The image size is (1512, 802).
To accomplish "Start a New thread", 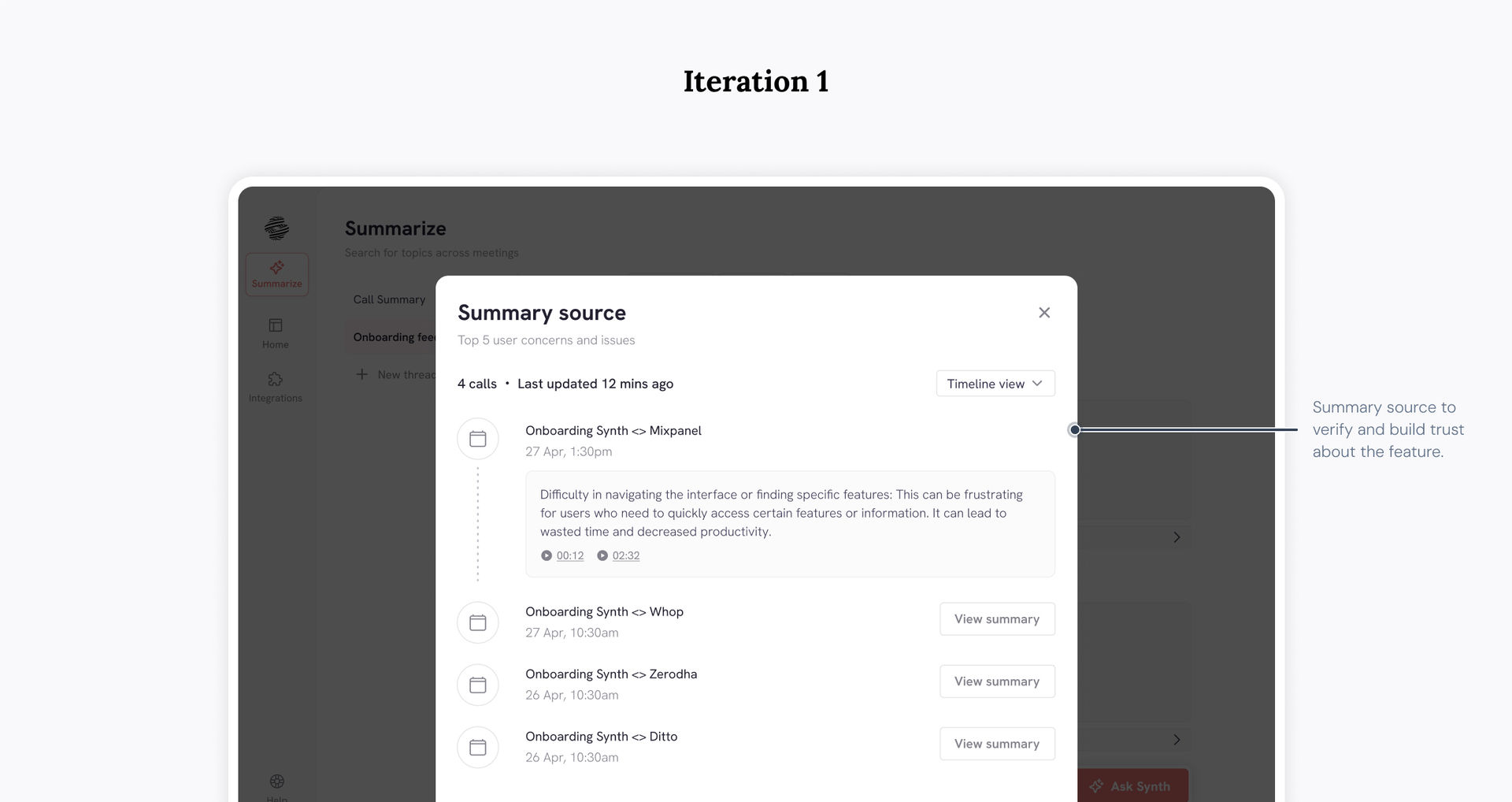I will [395, 374].
